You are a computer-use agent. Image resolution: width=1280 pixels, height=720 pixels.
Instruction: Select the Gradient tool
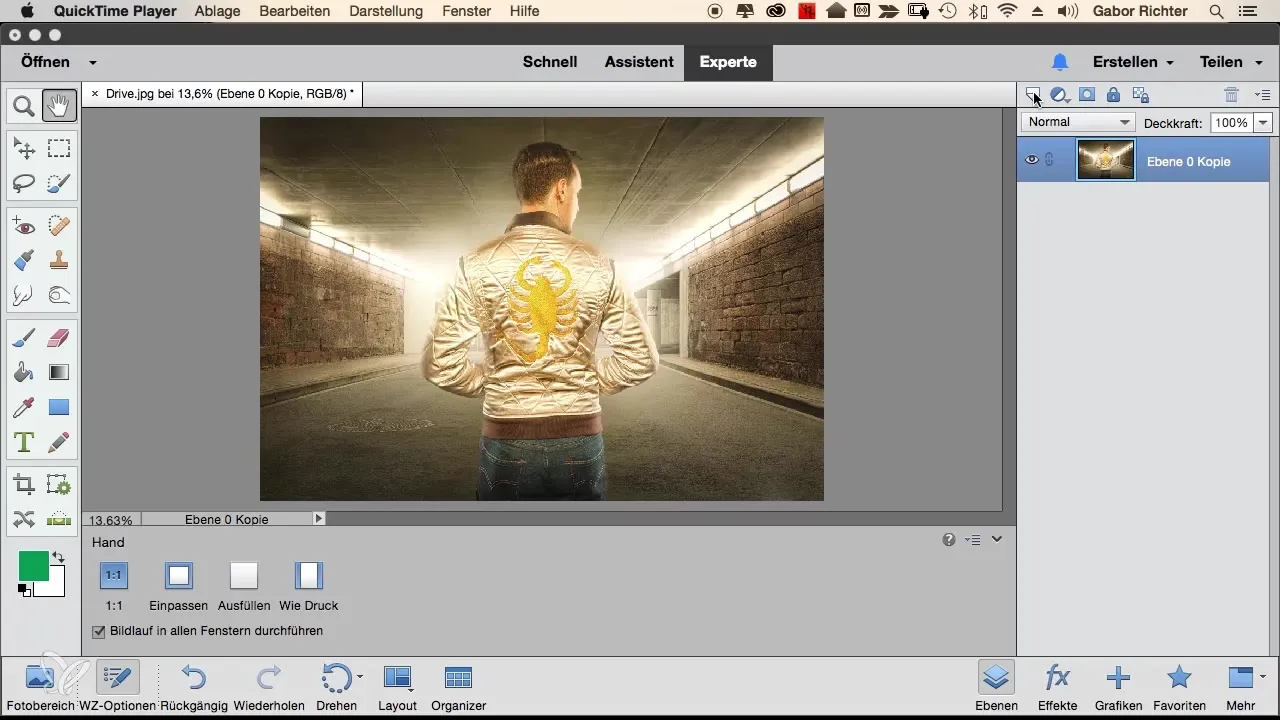59,372
